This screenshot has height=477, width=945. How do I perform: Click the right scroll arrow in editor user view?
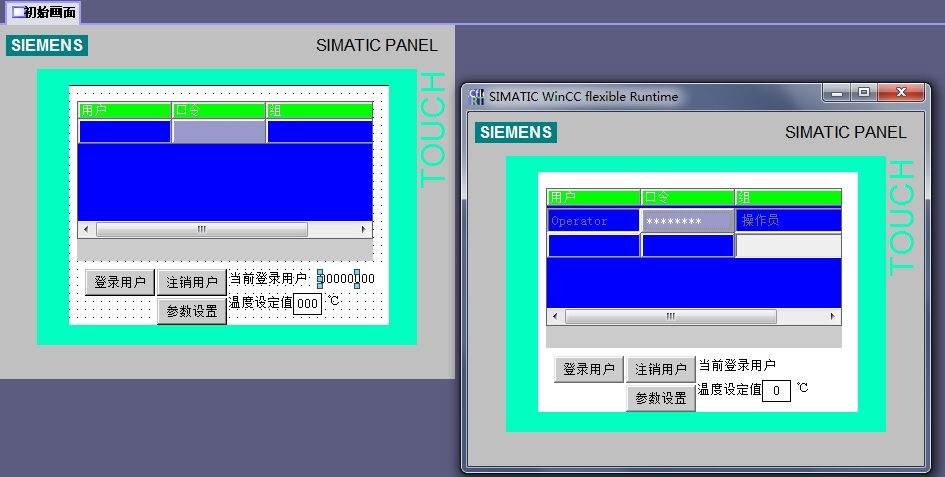[363, 229]
